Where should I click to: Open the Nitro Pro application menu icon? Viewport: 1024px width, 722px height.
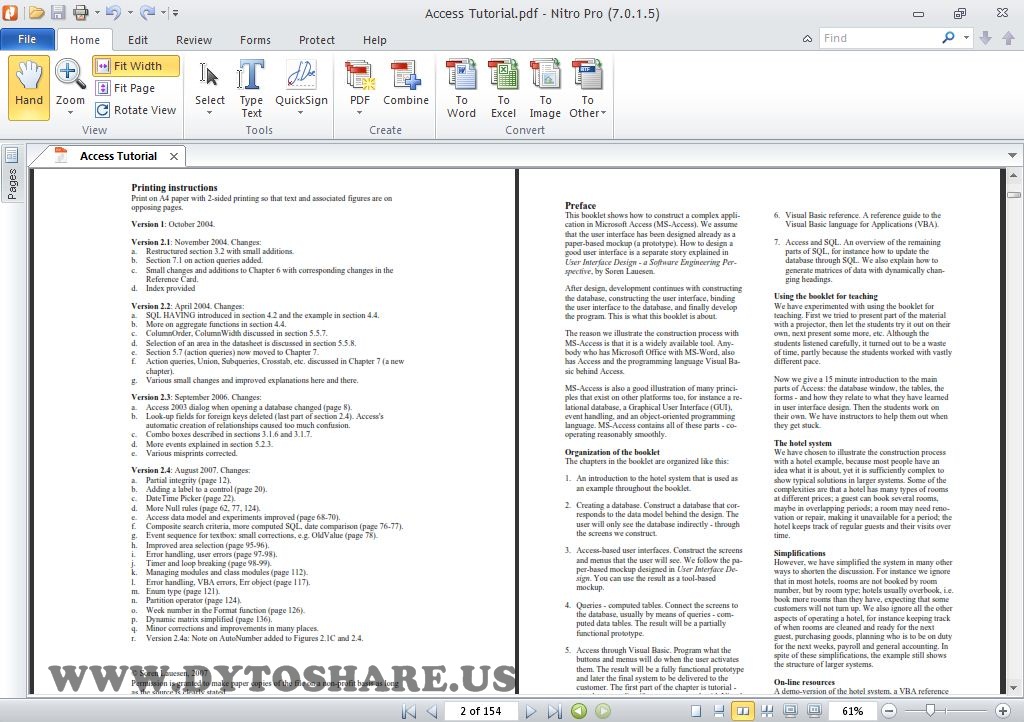click(10, 12)
